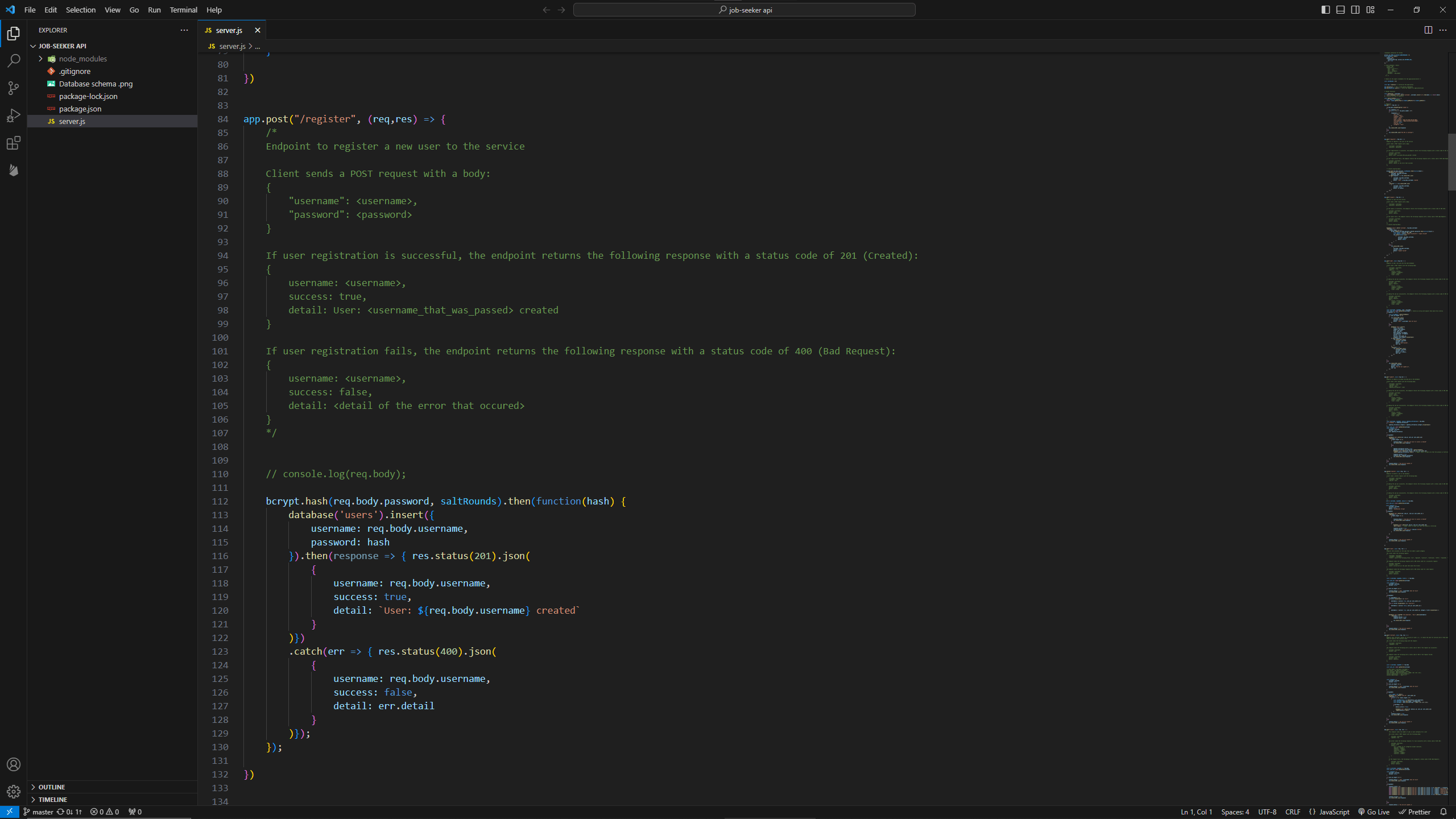Click Go Live in status bar
This screenshot has height=819, width=1456.
click(1374, 812)
